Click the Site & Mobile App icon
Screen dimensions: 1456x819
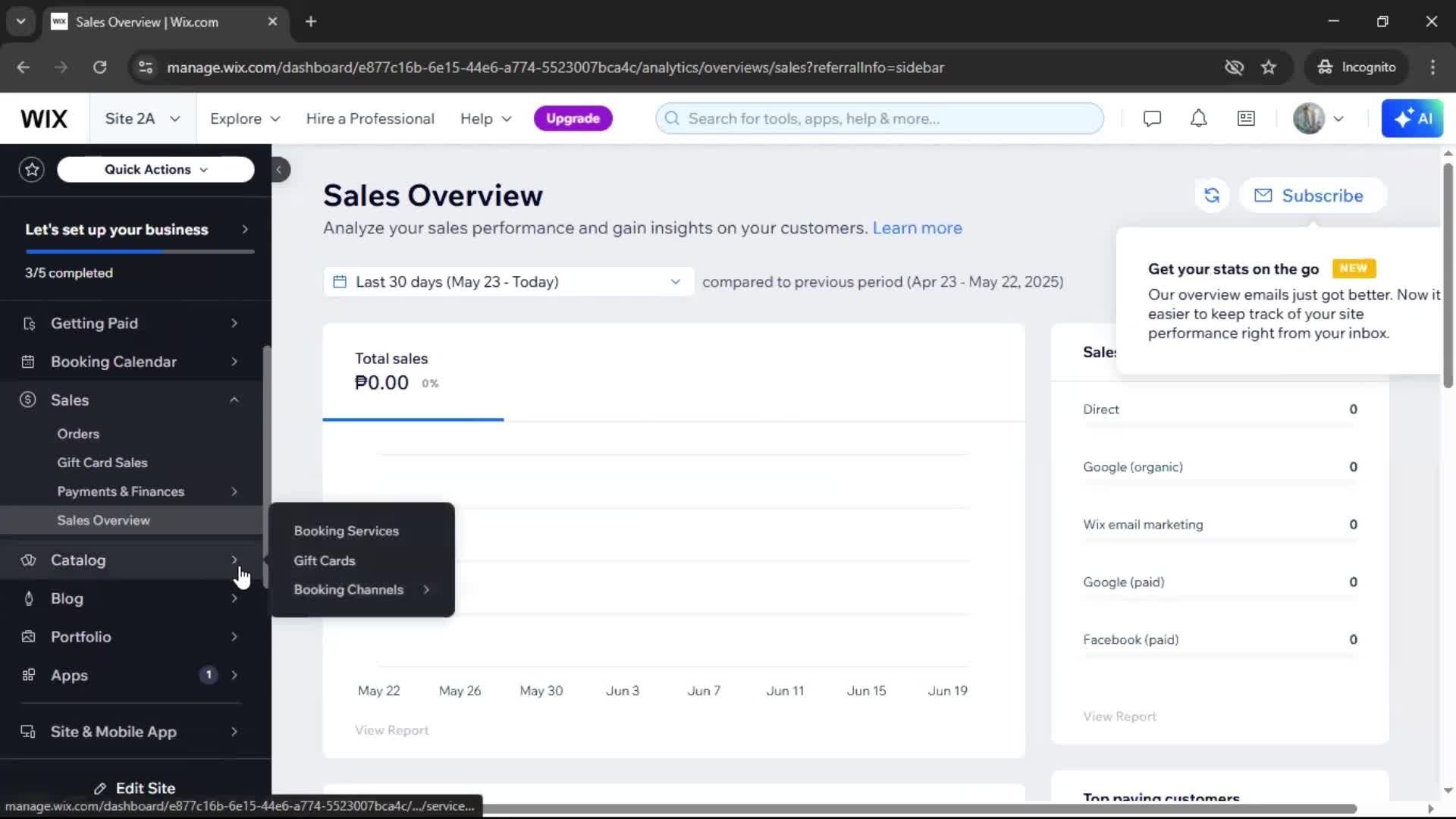coord(28,733)
